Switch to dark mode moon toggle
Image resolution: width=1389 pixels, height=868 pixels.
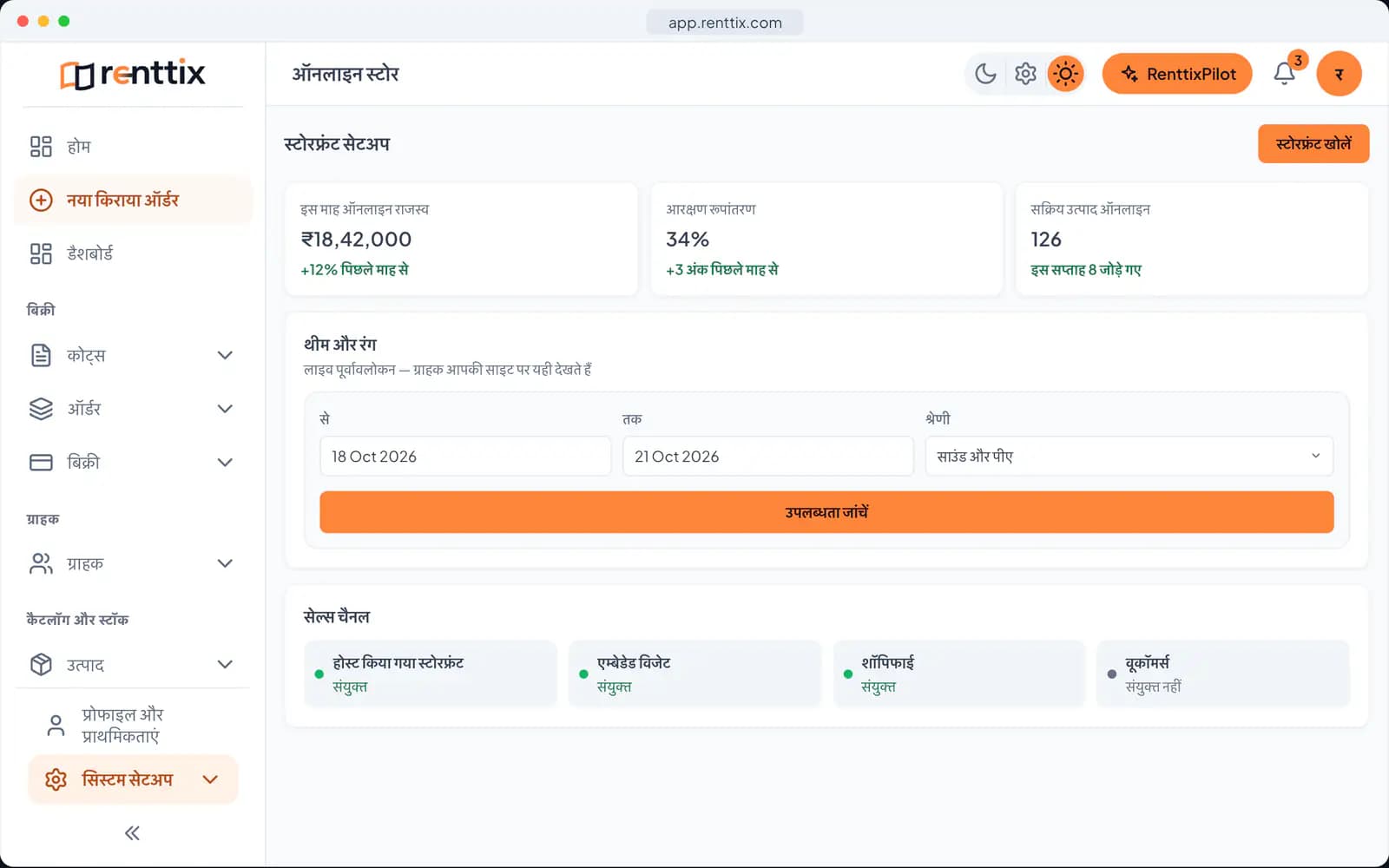pos(985,74)
